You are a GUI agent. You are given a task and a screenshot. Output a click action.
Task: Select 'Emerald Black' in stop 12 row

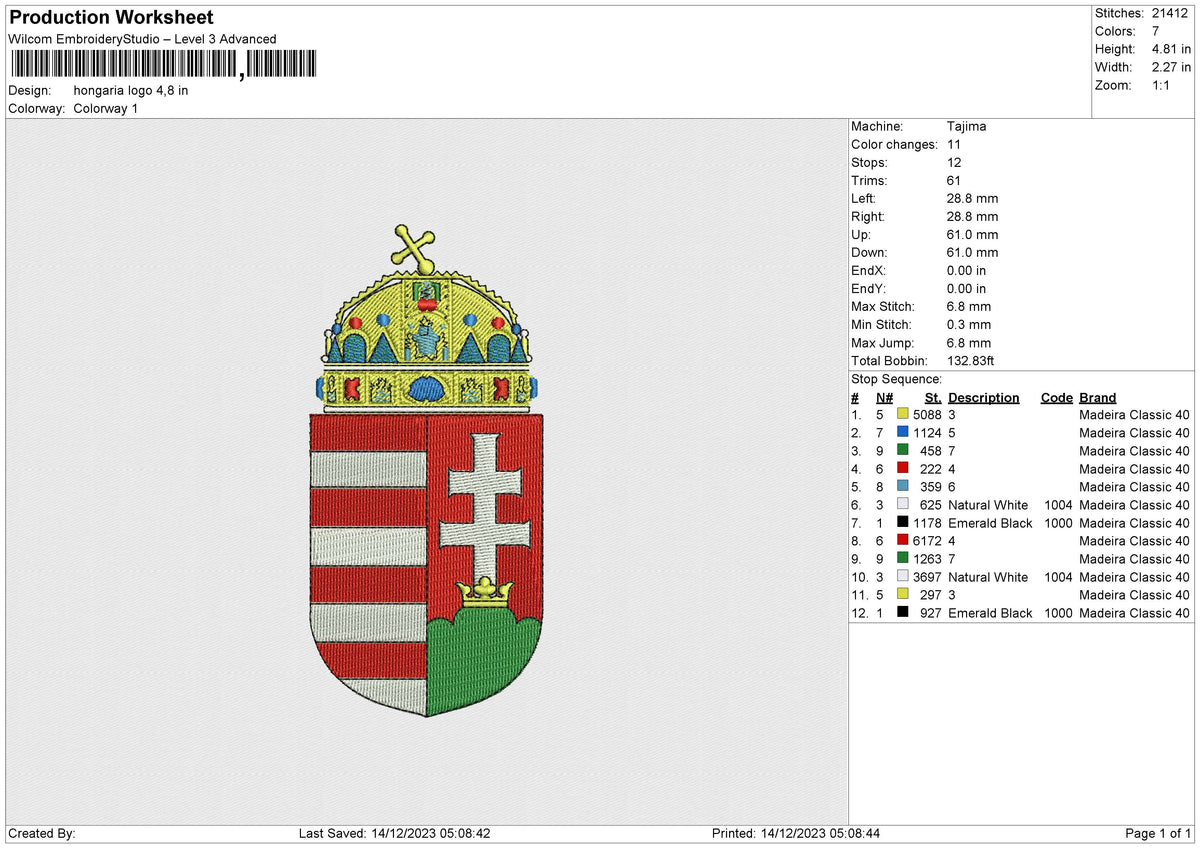[990, 612]
